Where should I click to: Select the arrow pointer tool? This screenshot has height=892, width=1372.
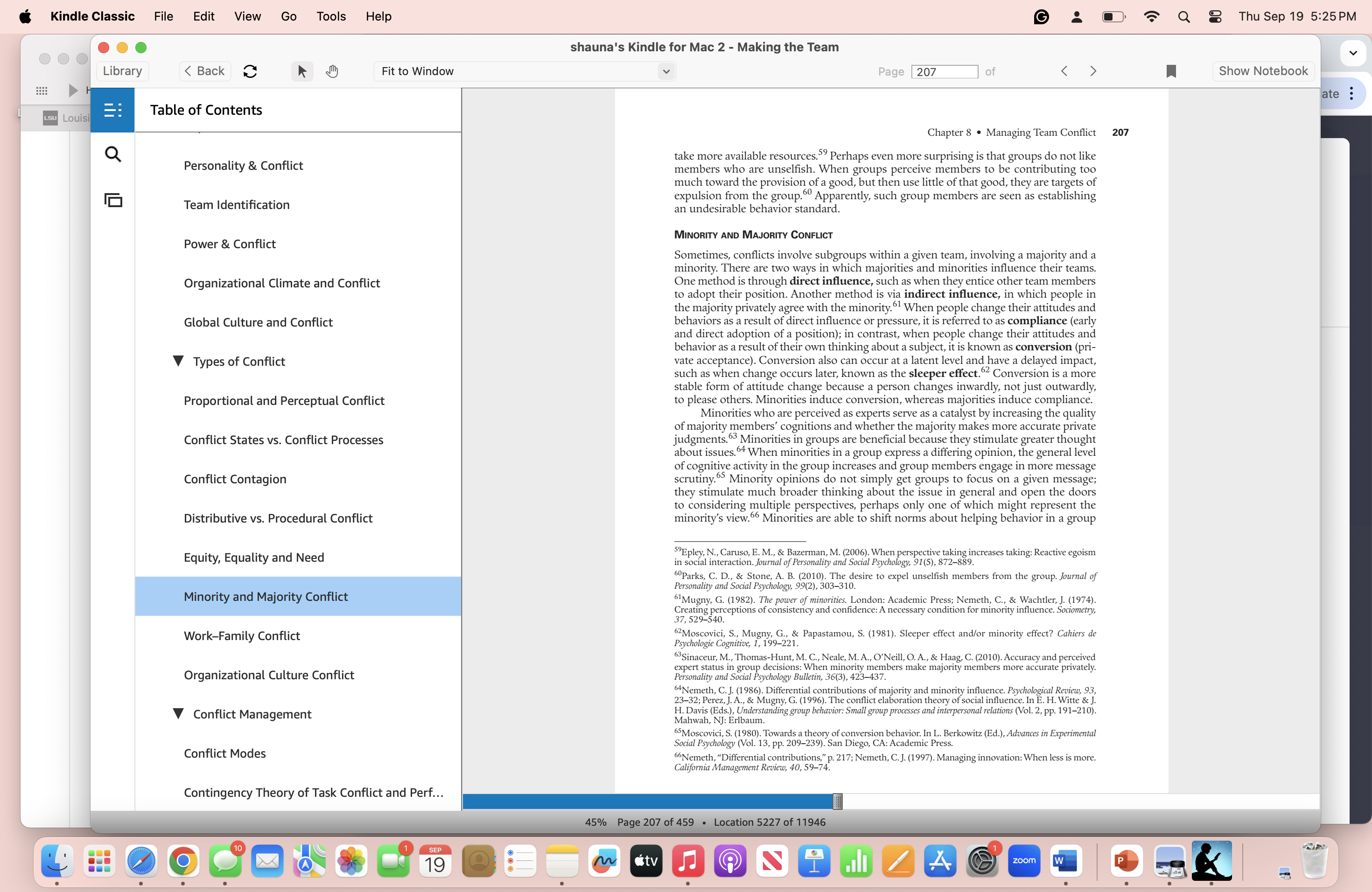301,71
